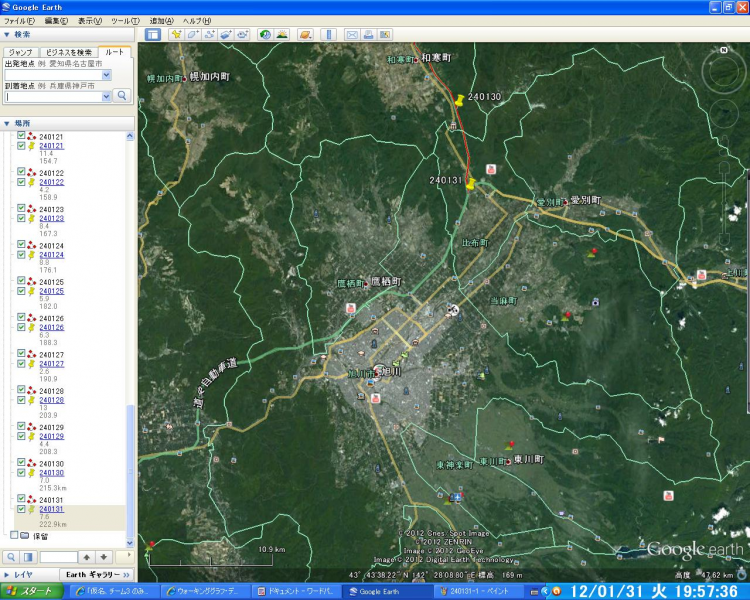Click the north compass navigation ring
The image size is (750, 600).
724,71
